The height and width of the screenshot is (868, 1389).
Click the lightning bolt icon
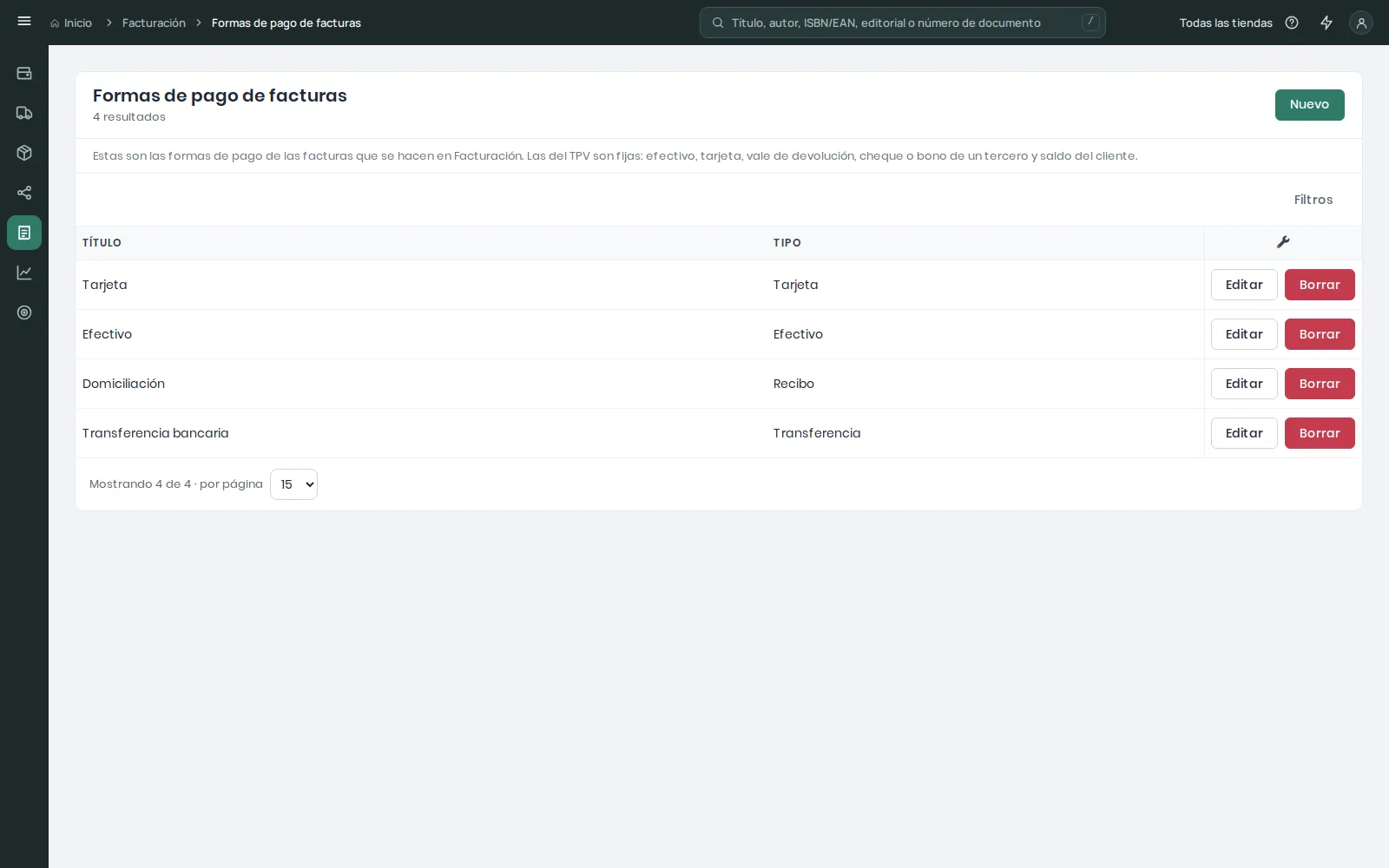pyautogui.click(x=1326, y=23)
